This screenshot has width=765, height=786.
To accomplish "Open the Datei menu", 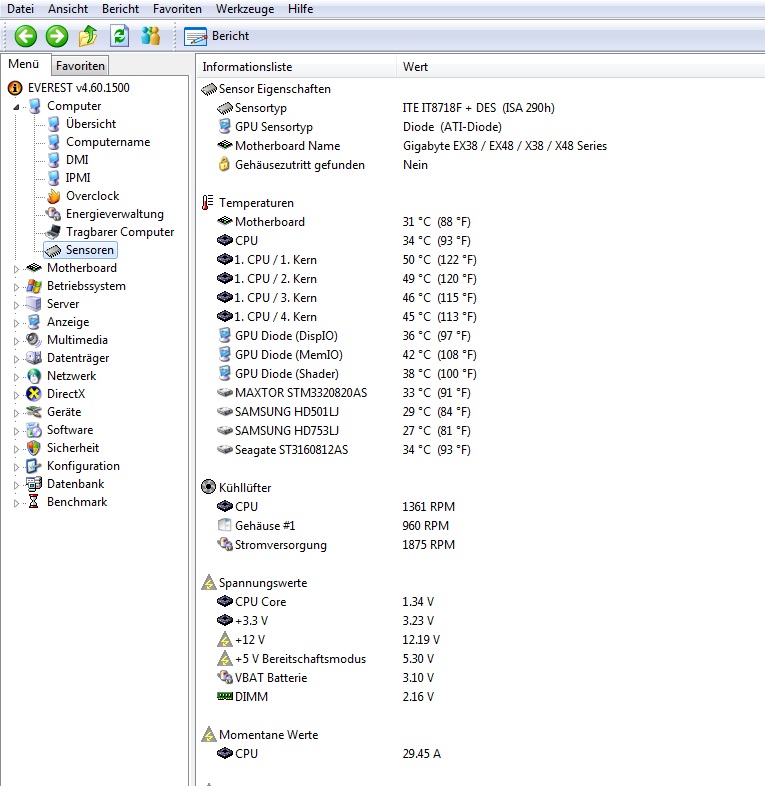I will 21,9.
